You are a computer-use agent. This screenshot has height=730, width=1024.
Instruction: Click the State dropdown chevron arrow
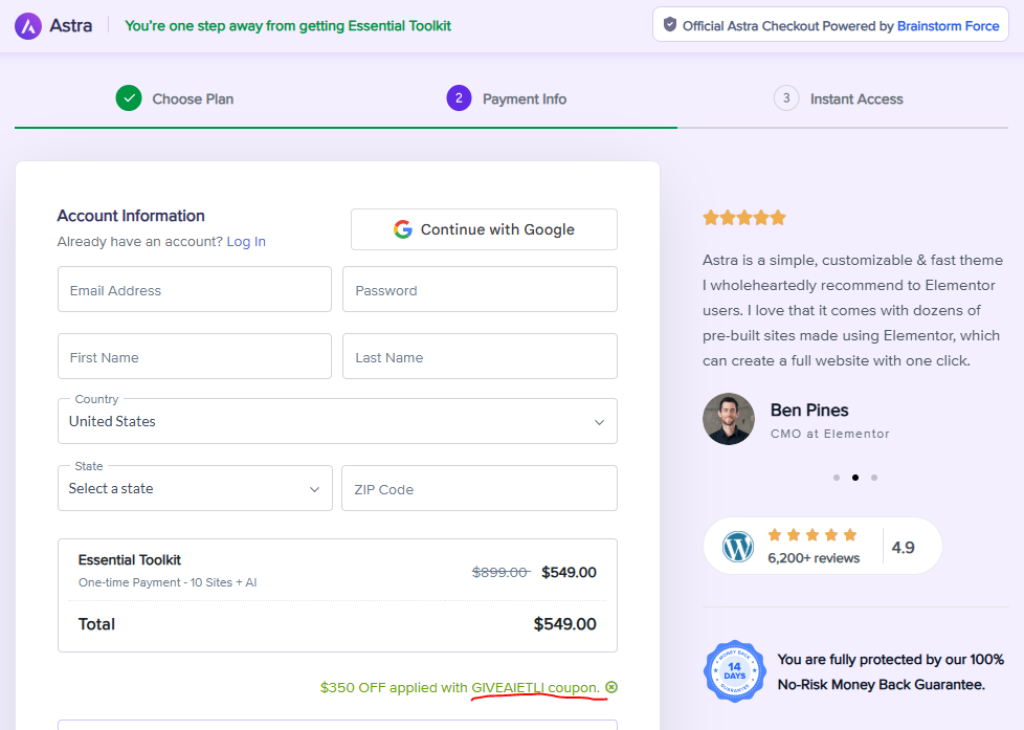coord(314,489)
